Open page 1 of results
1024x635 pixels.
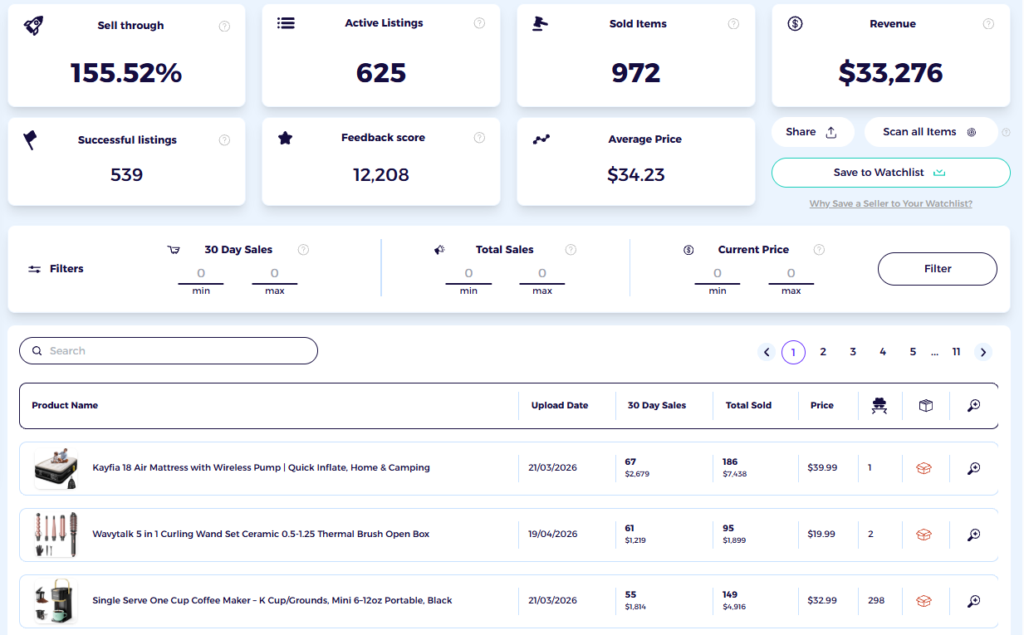pos(793,352)
